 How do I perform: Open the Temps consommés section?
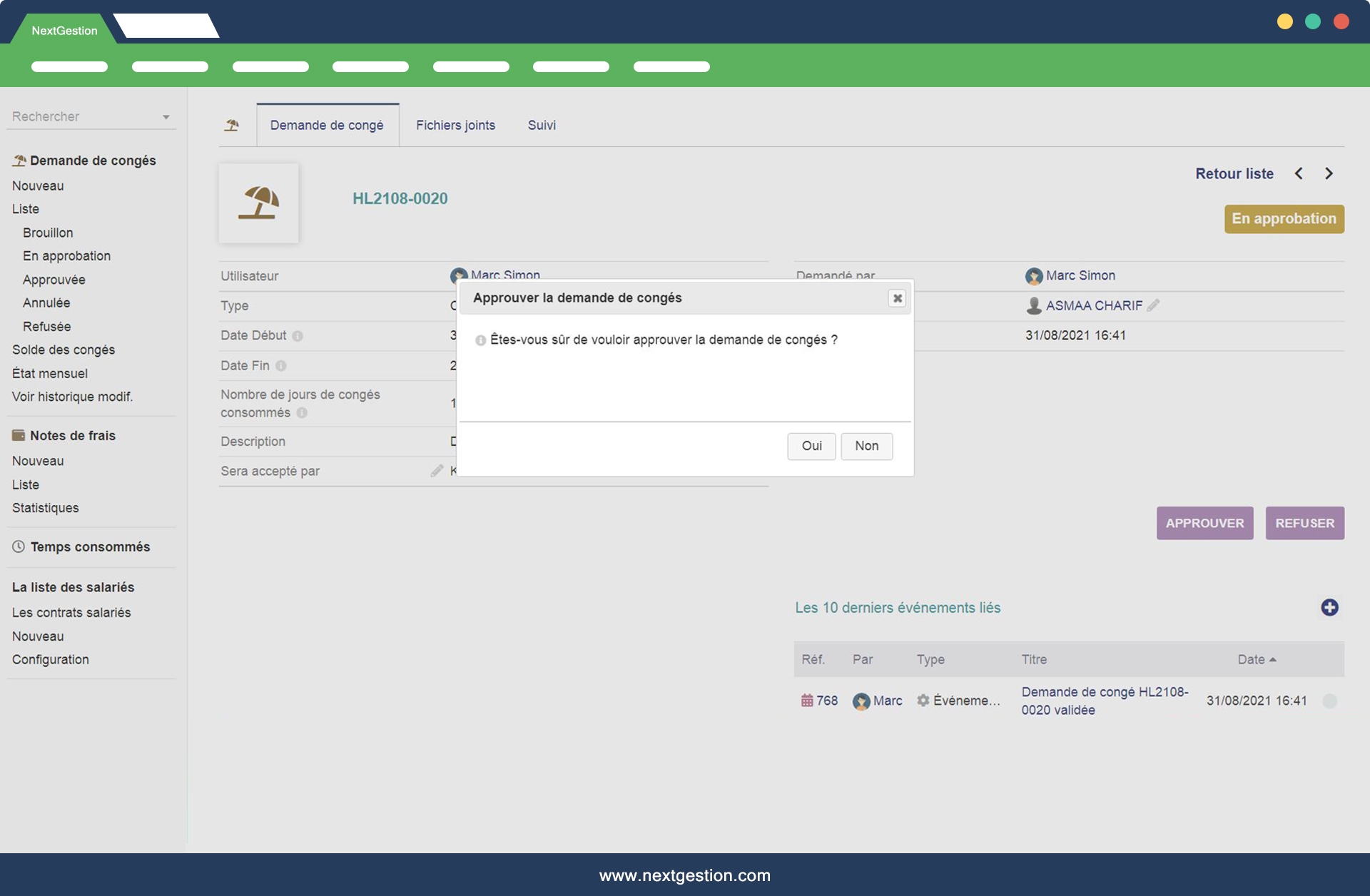[x=90, y=547]
